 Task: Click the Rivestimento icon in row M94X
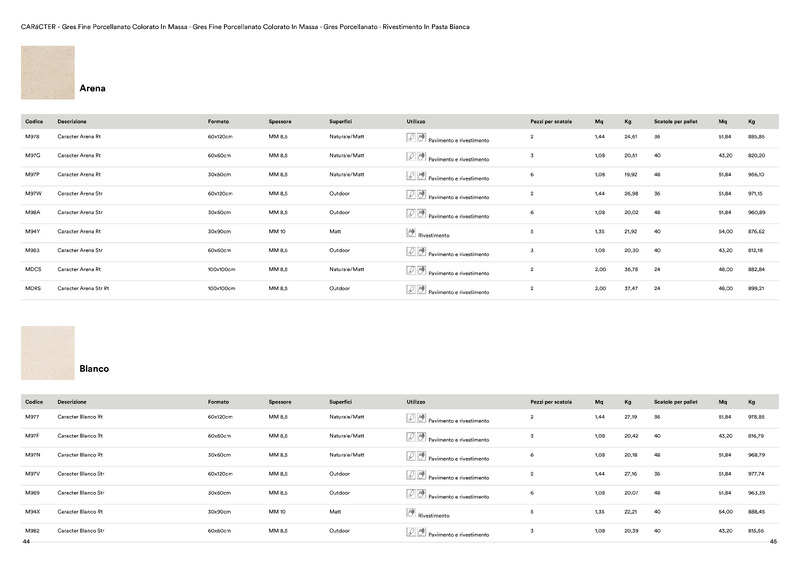point(411,513)
